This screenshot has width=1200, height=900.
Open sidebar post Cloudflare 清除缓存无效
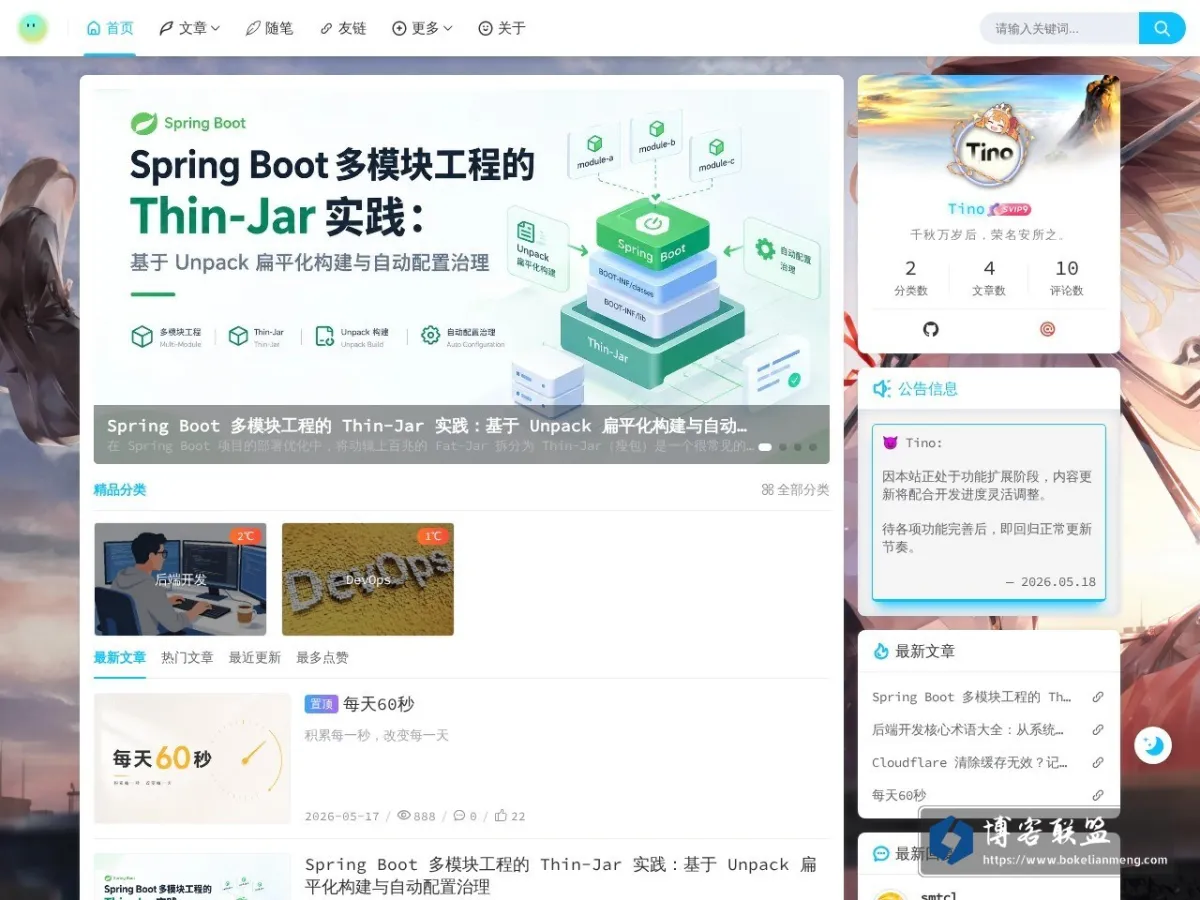click(x=970, y=762)
